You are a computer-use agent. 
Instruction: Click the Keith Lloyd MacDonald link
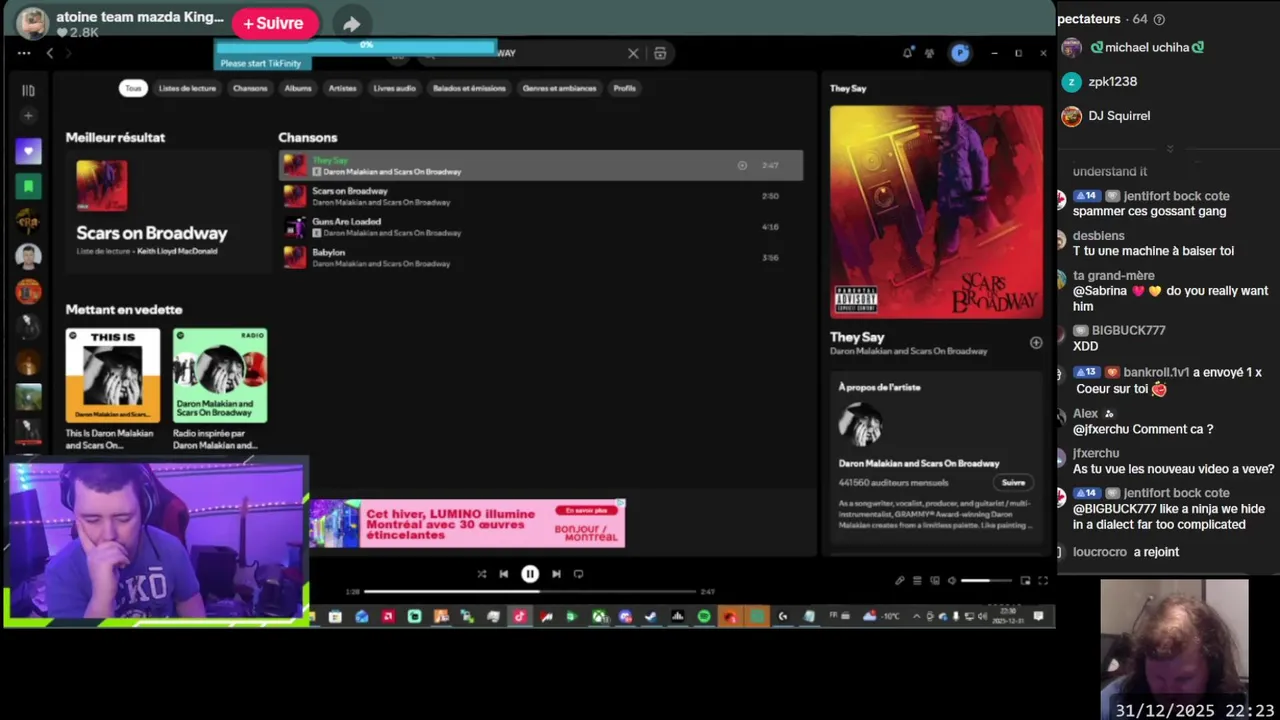tap(177, 251)
